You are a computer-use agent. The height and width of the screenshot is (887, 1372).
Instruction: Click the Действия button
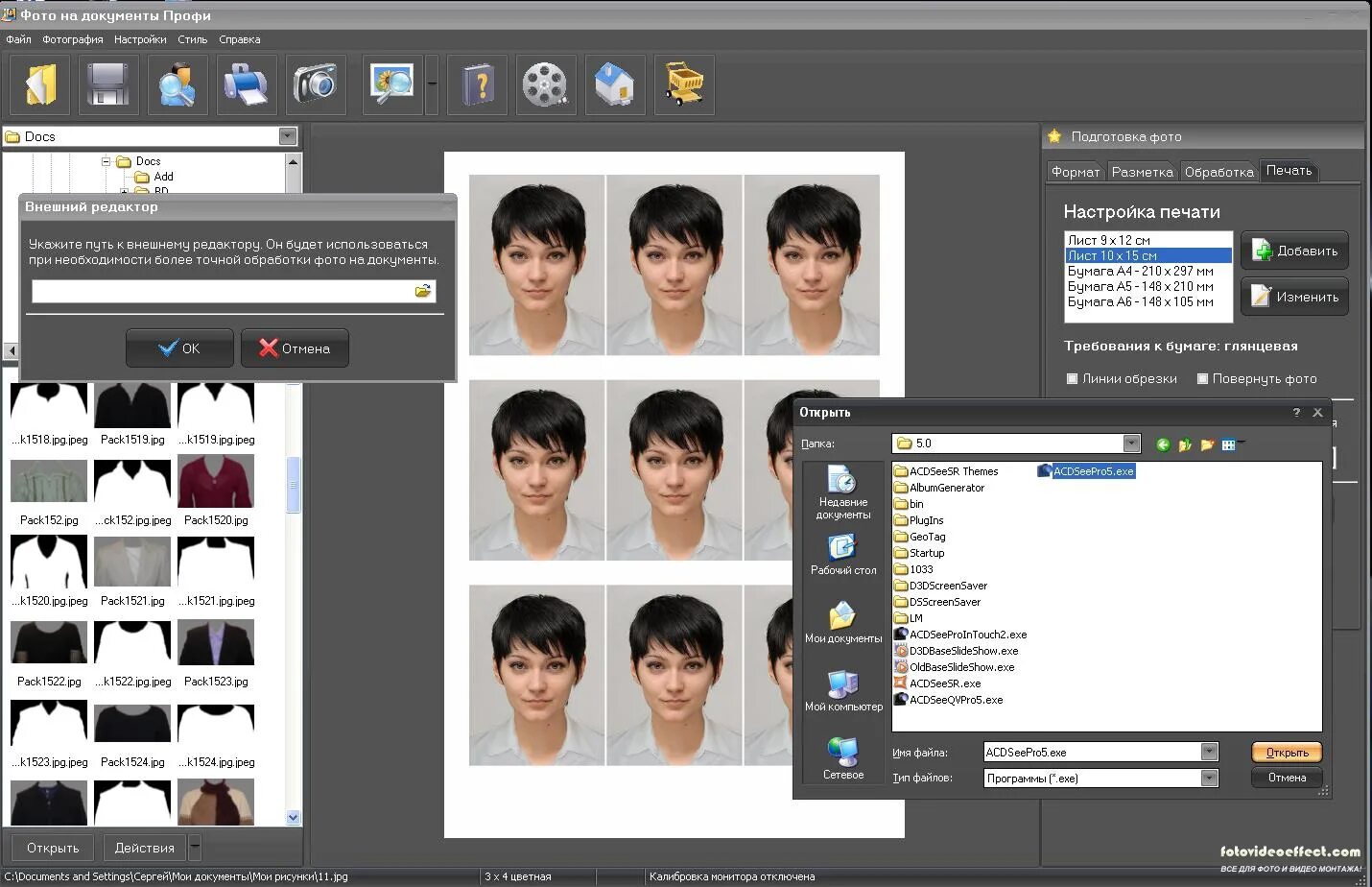tap(145, 848)
